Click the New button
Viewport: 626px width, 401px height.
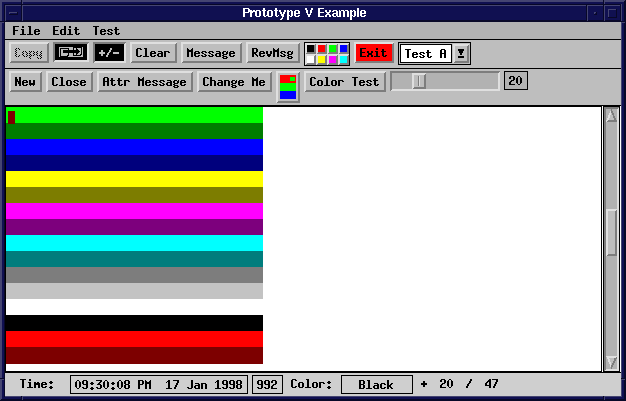click(x=25, y=82)
